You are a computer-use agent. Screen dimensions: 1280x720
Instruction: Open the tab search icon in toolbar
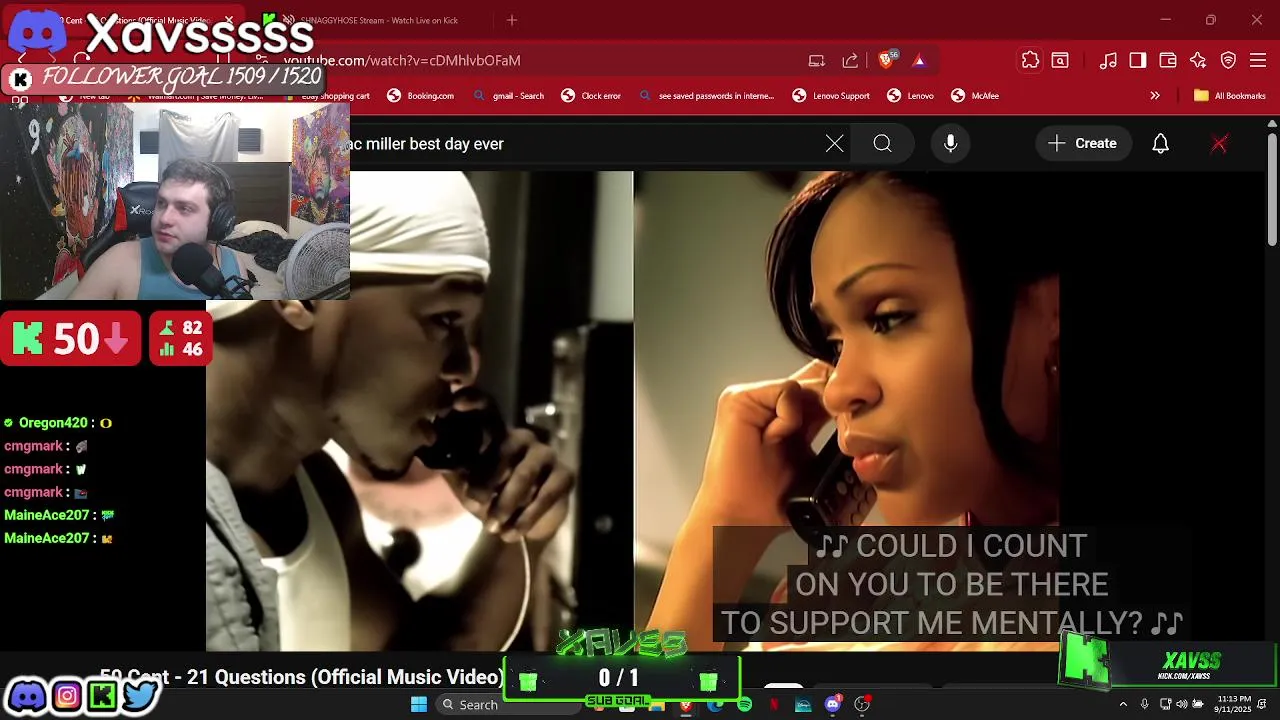1060,60
